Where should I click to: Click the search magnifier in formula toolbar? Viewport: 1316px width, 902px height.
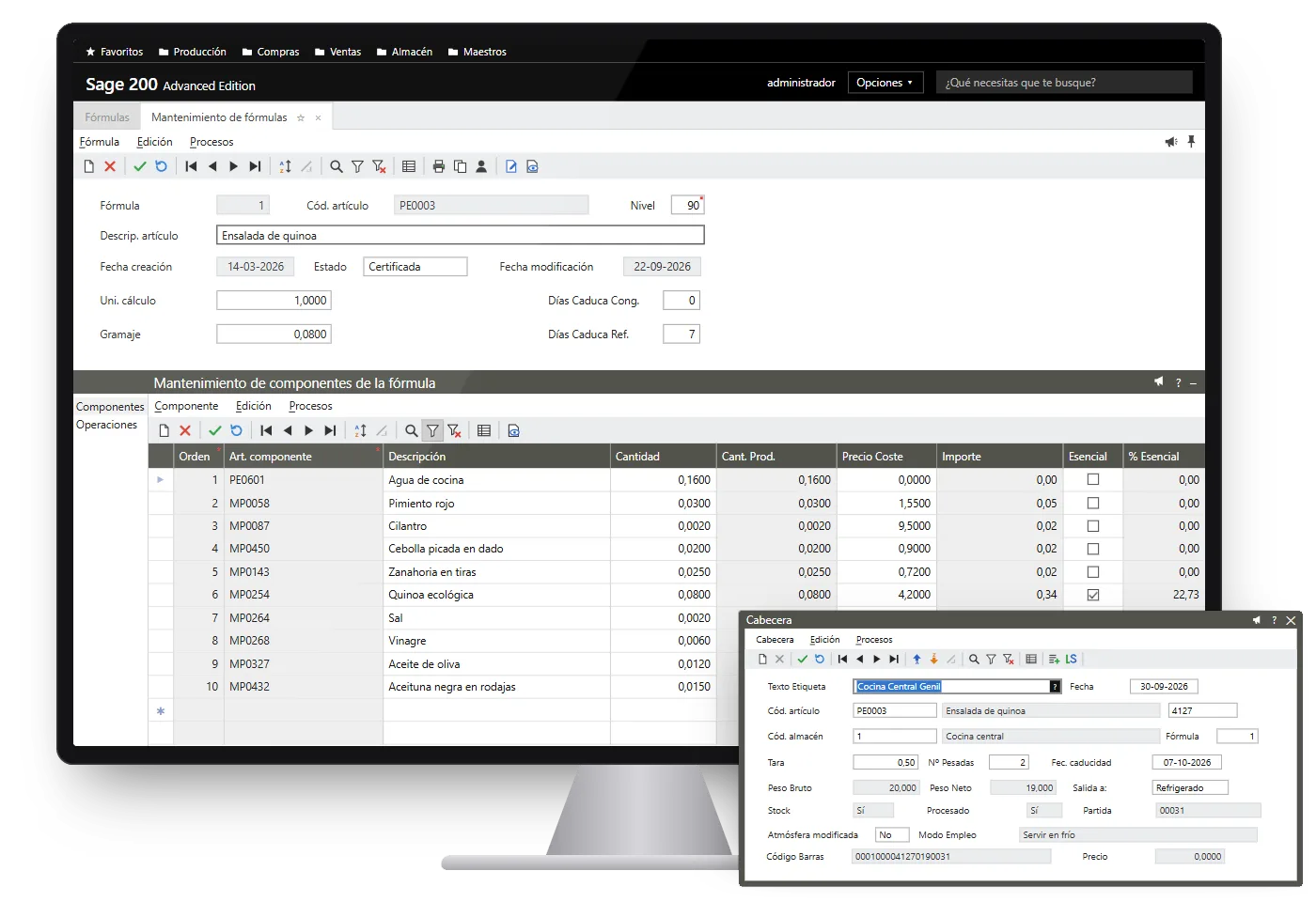point(336,166)
